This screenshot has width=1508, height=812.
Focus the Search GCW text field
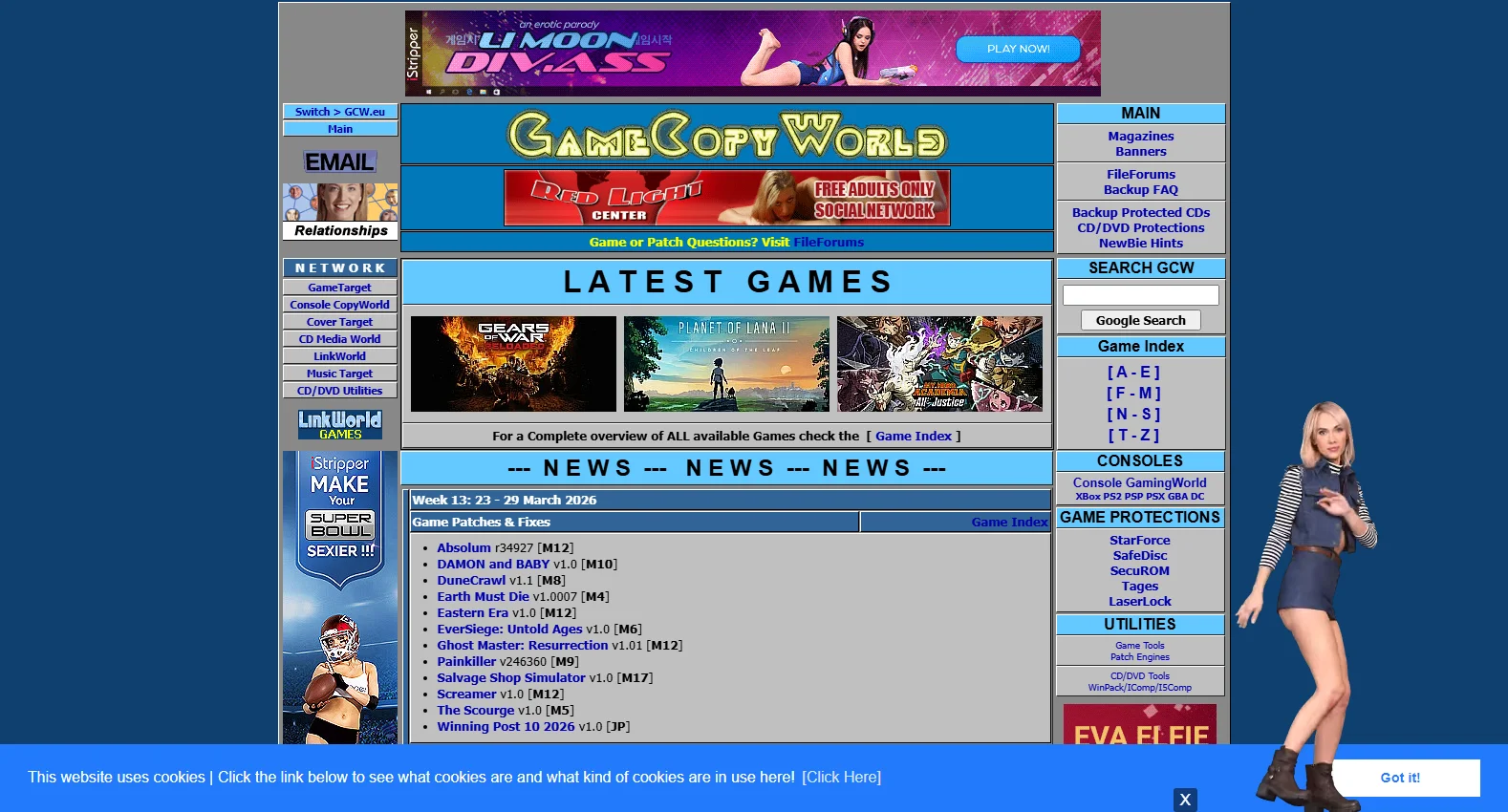(x=1141, y=295)
